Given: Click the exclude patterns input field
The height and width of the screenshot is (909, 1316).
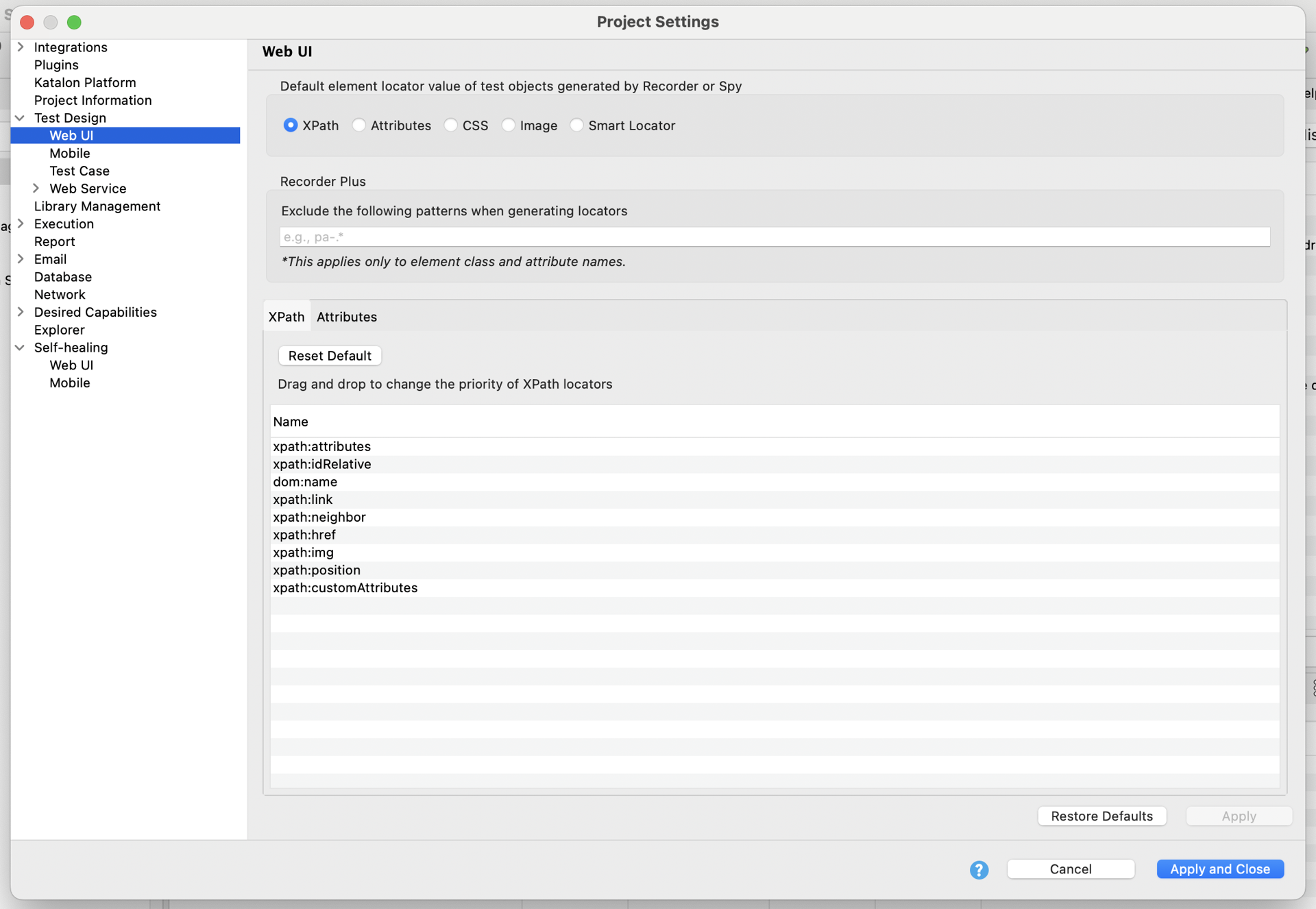Looking at the screenshot, I should (x=775, y=237).
